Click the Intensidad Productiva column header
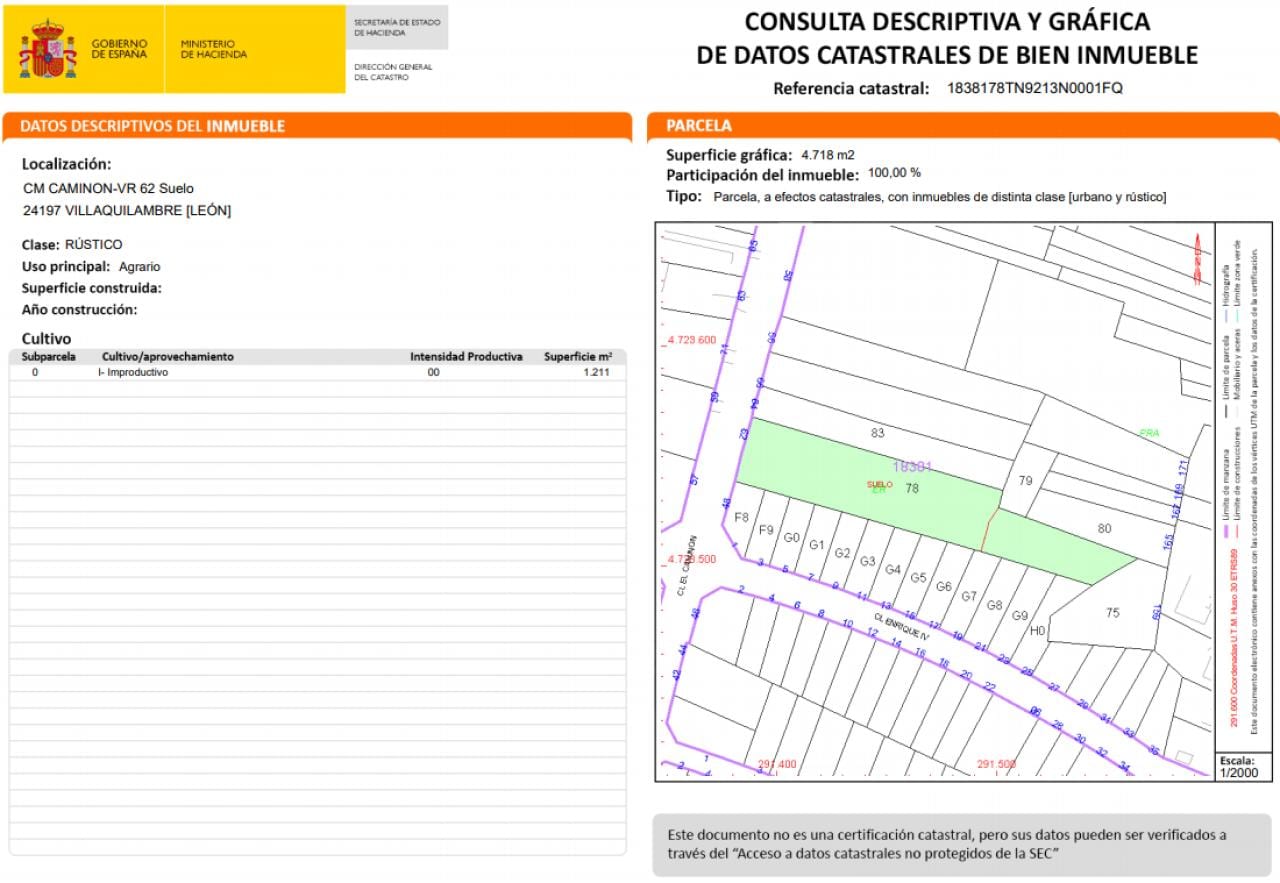The width and height of the screenshot is (1280, 883). coord(466,357)
